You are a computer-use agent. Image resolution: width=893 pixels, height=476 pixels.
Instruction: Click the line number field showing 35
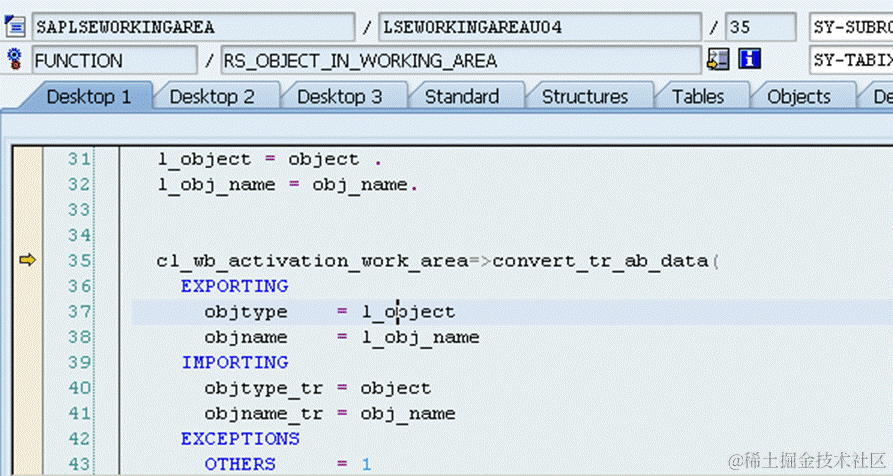(x=760, y=27)
